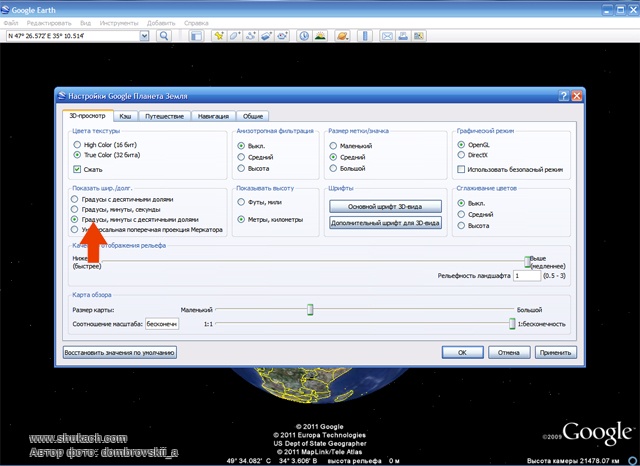Select True Color (32 бита) radio button

(77, 155)
